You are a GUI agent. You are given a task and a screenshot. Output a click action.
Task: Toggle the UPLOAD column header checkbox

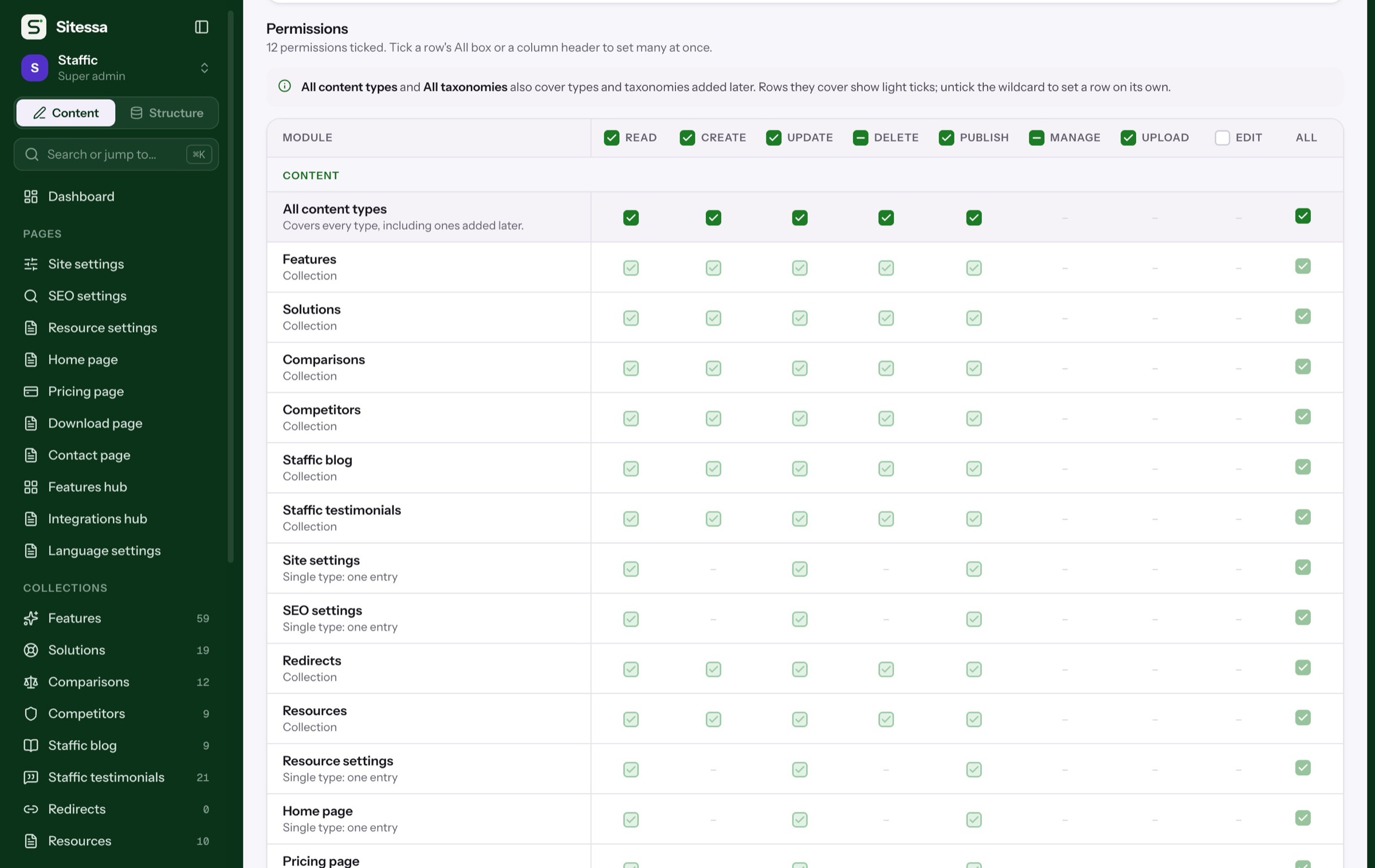pyautogui.click(x=1128, y=138)
